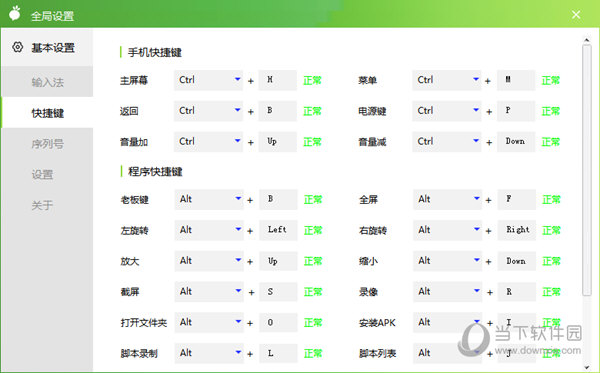
Task: Open modifier dropdown for 菜单
Action: 447,80
